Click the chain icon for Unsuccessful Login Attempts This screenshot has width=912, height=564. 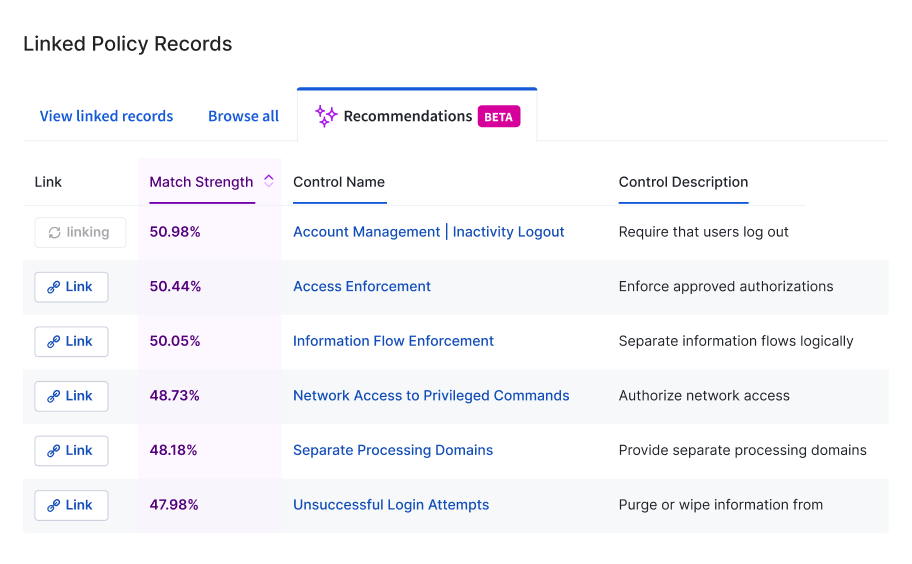tap(54, 506)
